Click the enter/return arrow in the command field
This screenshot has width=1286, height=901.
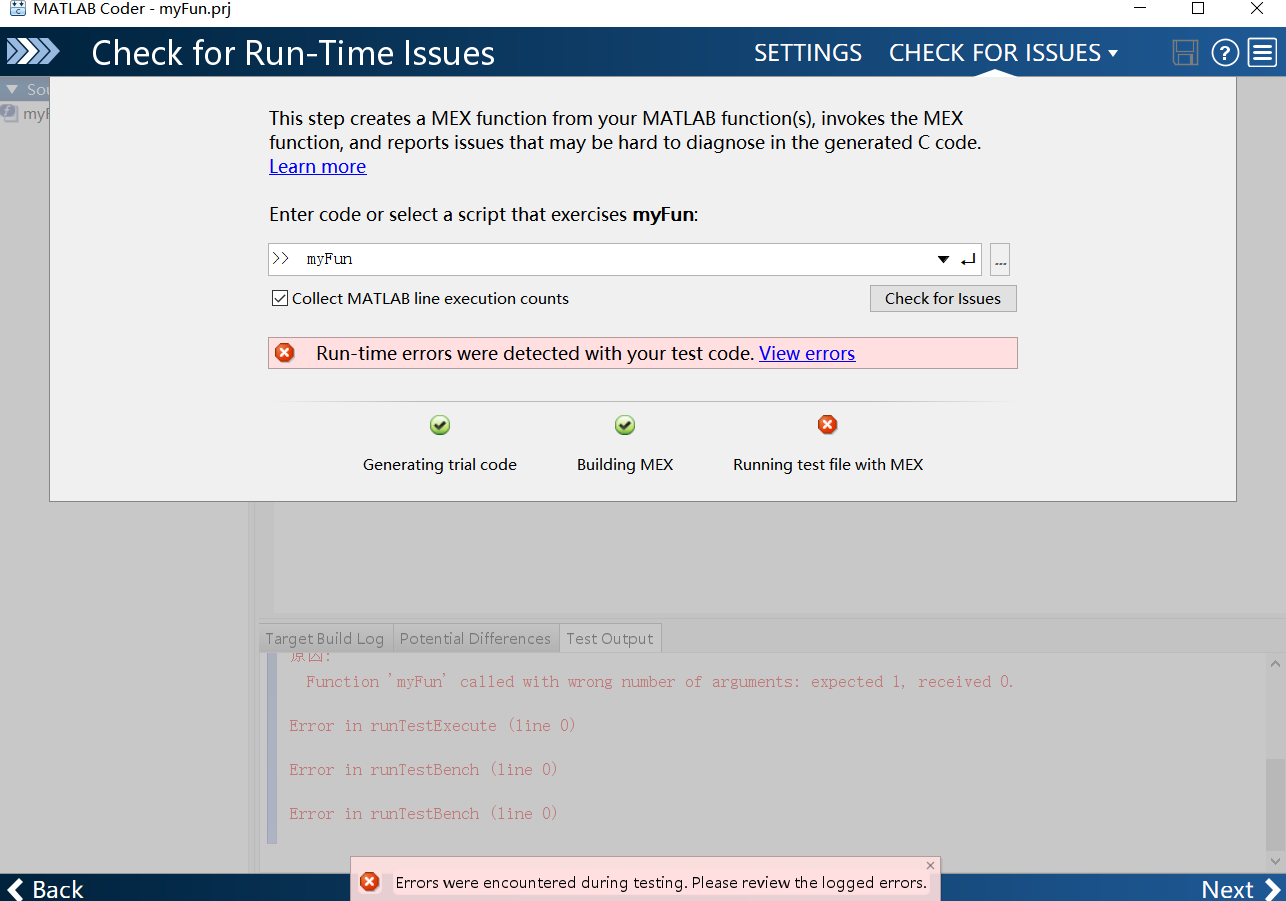pyautogui.click(x=967, y=260)
